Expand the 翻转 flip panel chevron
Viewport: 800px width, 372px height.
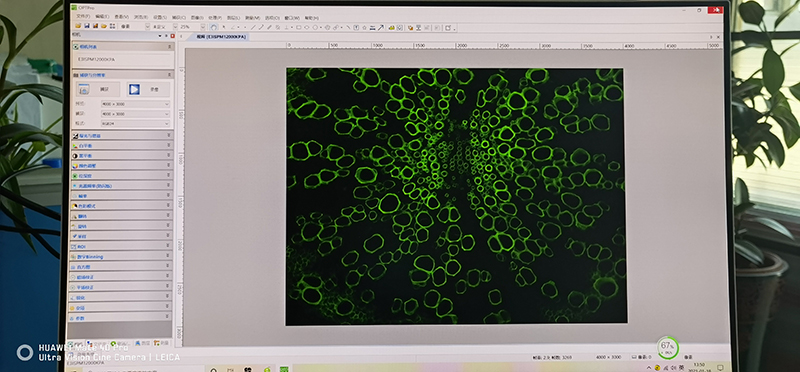169,216
